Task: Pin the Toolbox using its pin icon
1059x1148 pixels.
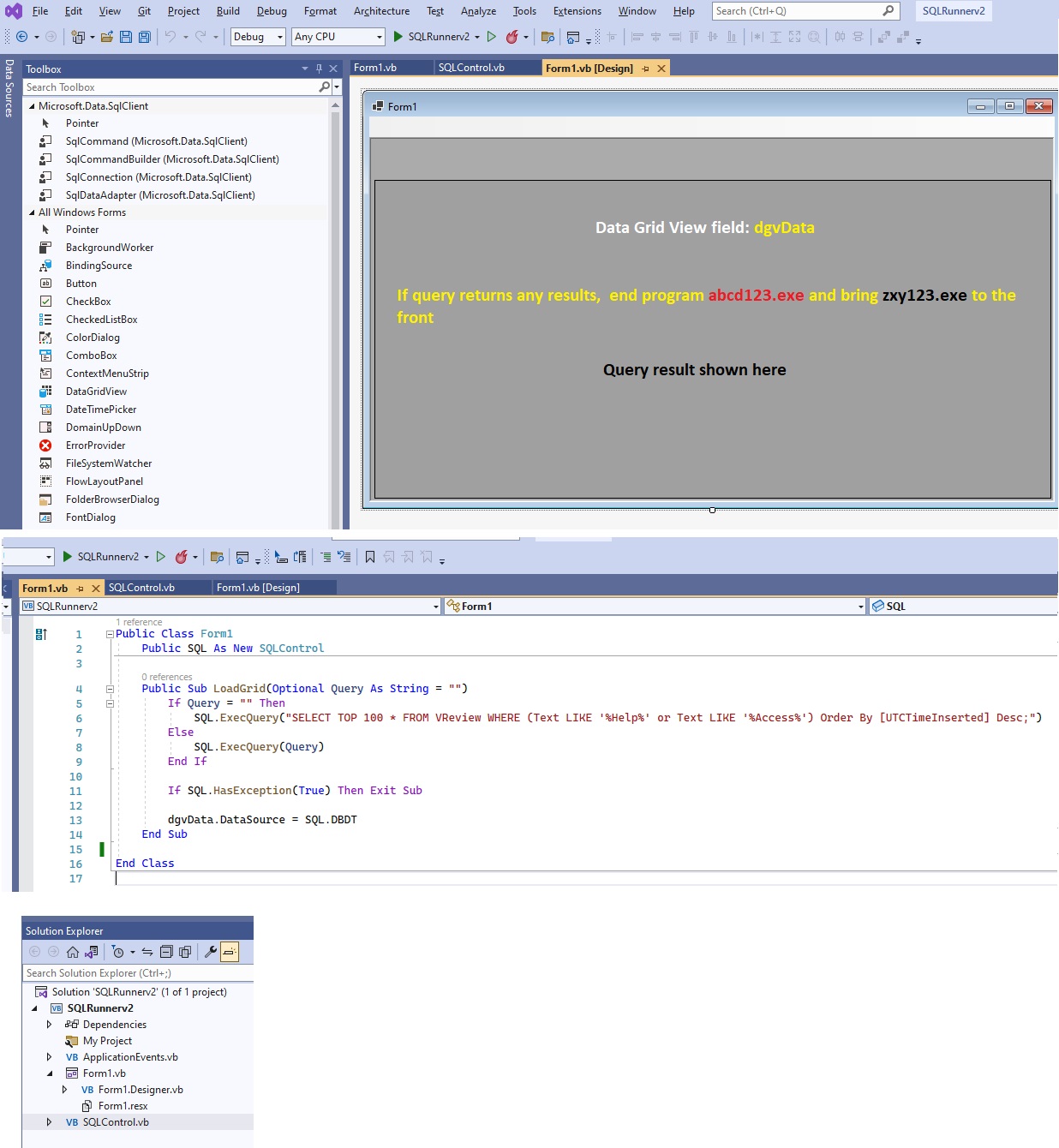Action: [320, 69]
